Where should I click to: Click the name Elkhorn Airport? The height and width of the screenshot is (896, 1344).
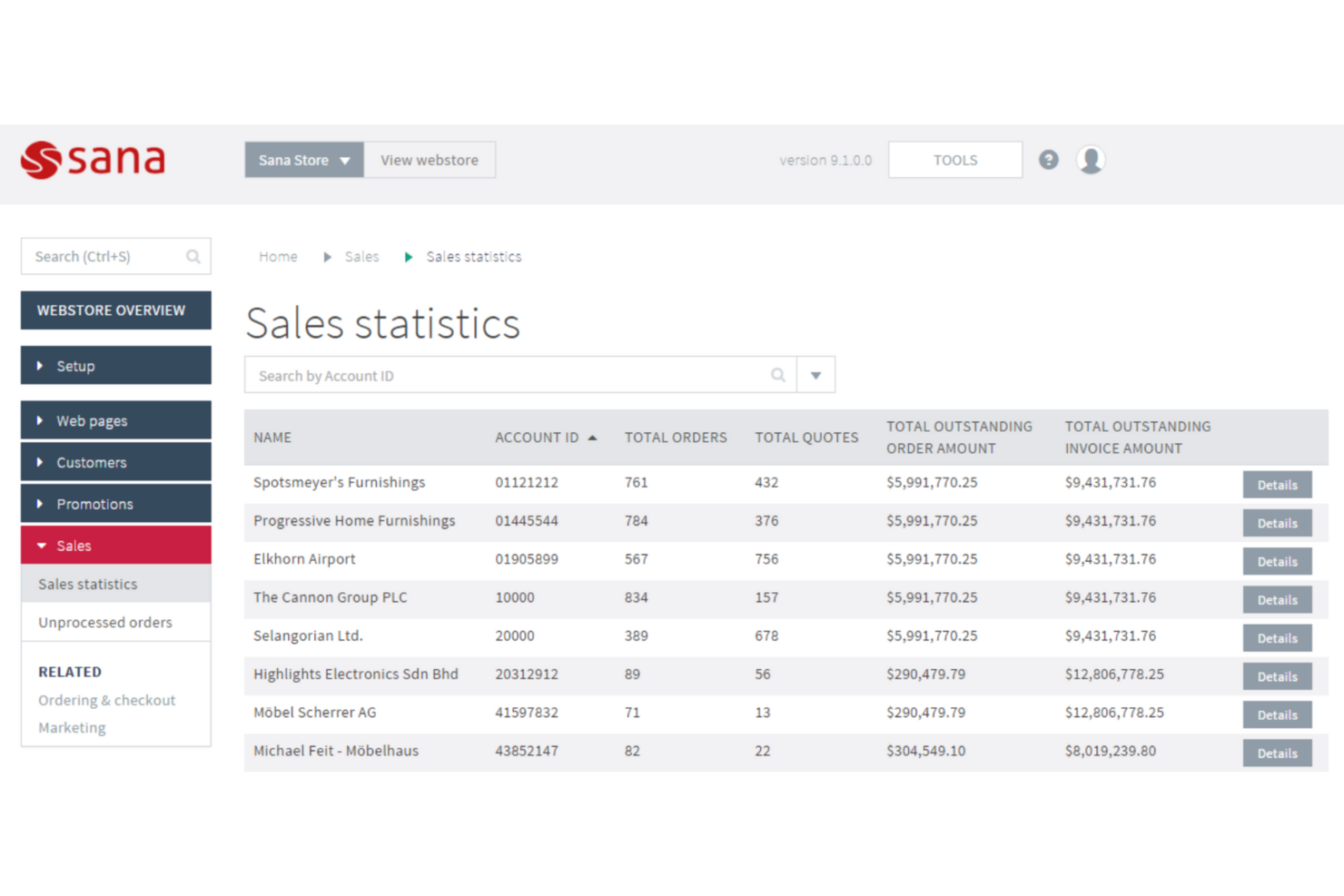click(304, 559)
